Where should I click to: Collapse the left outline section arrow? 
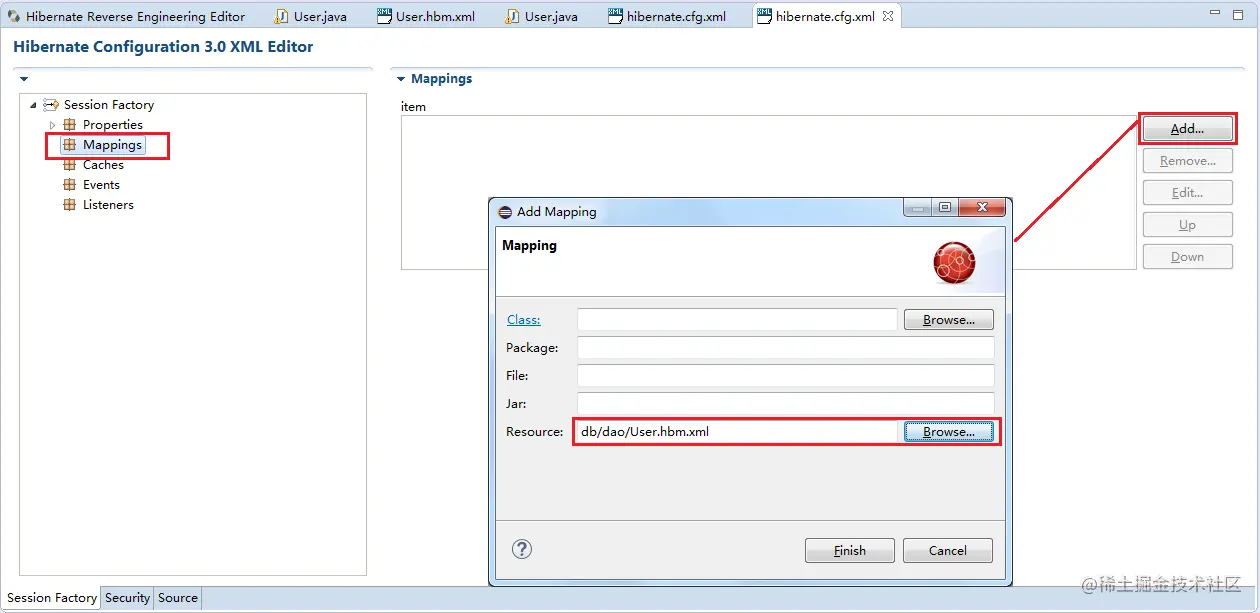tap(24, 79)
